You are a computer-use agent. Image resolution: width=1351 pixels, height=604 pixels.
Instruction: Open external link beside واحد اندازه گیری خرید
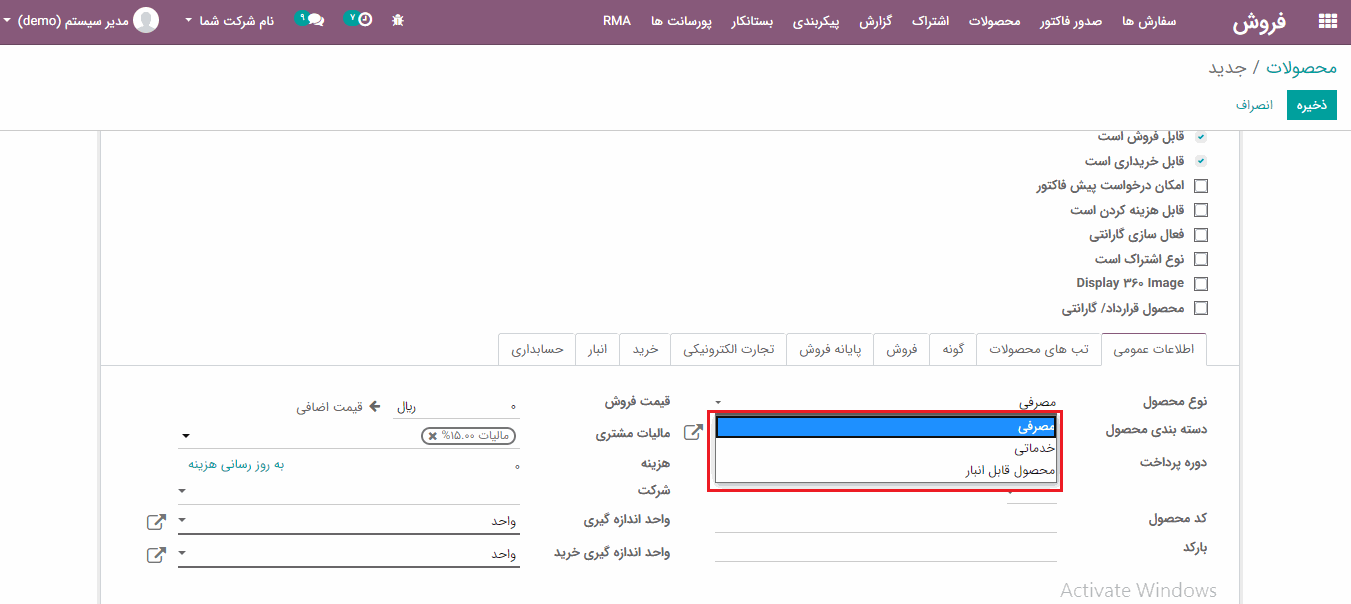point(156,554)
